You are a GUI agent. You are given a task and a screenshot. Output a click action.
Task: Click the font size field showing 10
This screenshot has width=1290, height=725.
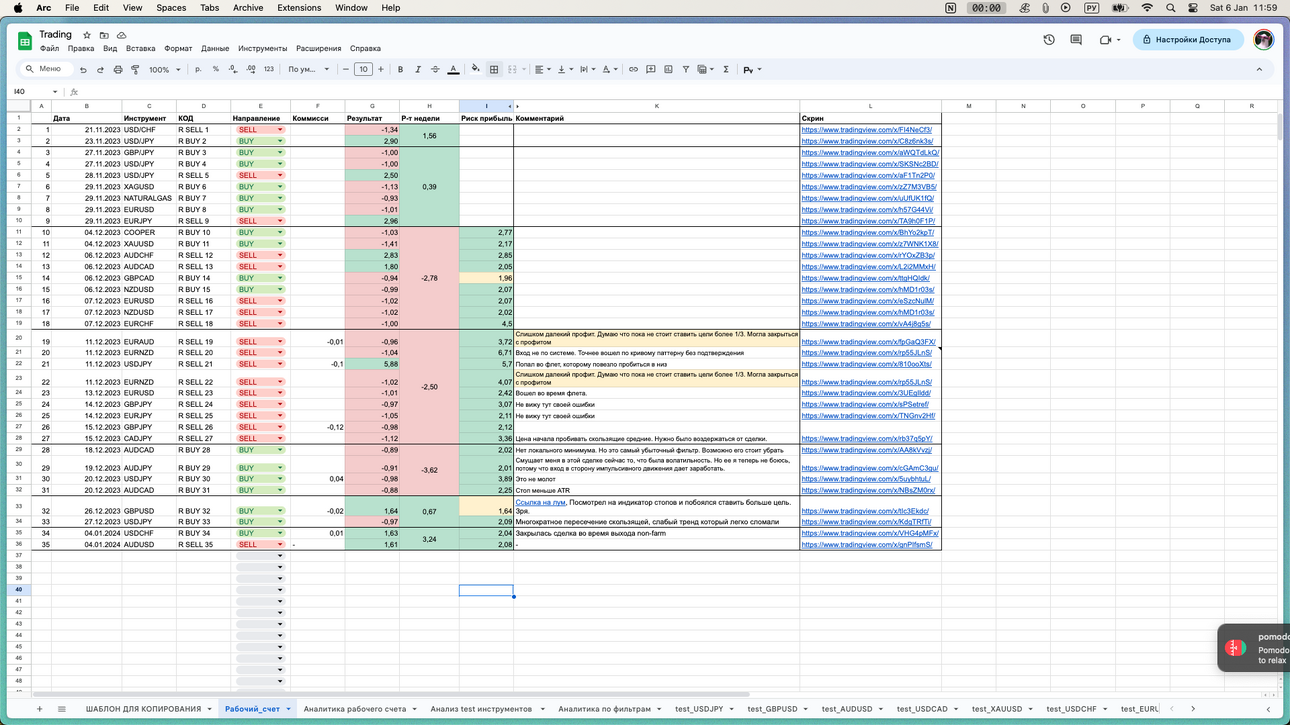click(x=363, y=70)
